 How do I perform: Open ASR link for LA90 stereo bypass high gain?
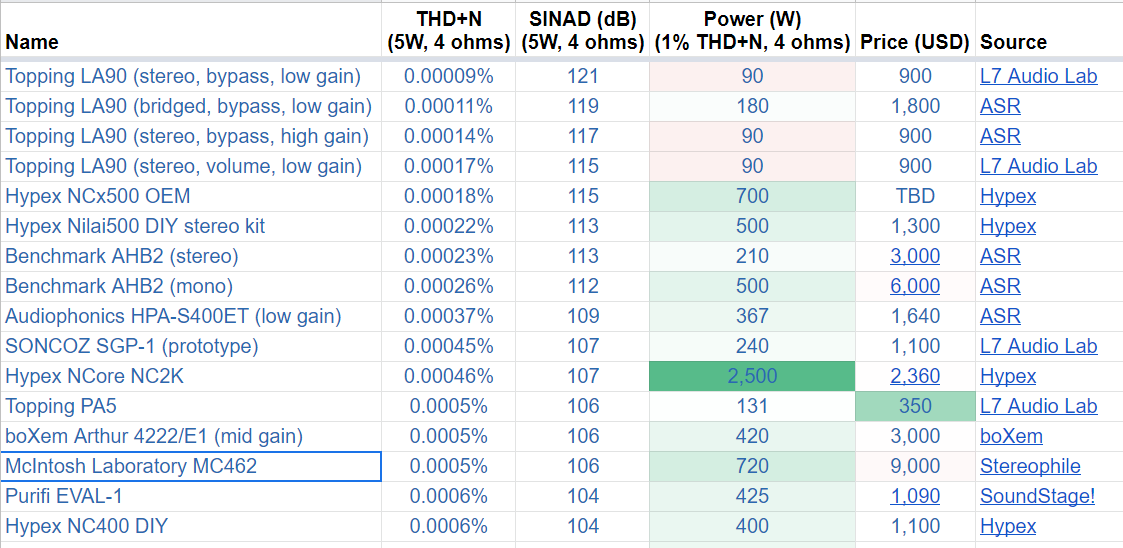(x=1000, y=136)
